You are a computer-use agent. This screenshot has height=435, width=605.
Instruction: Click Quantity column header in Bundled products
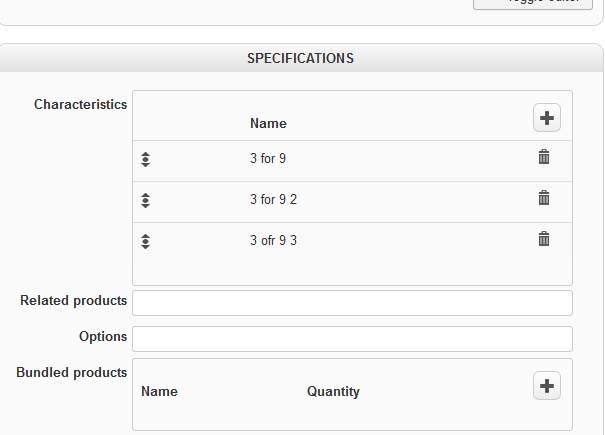pos(333,392)
